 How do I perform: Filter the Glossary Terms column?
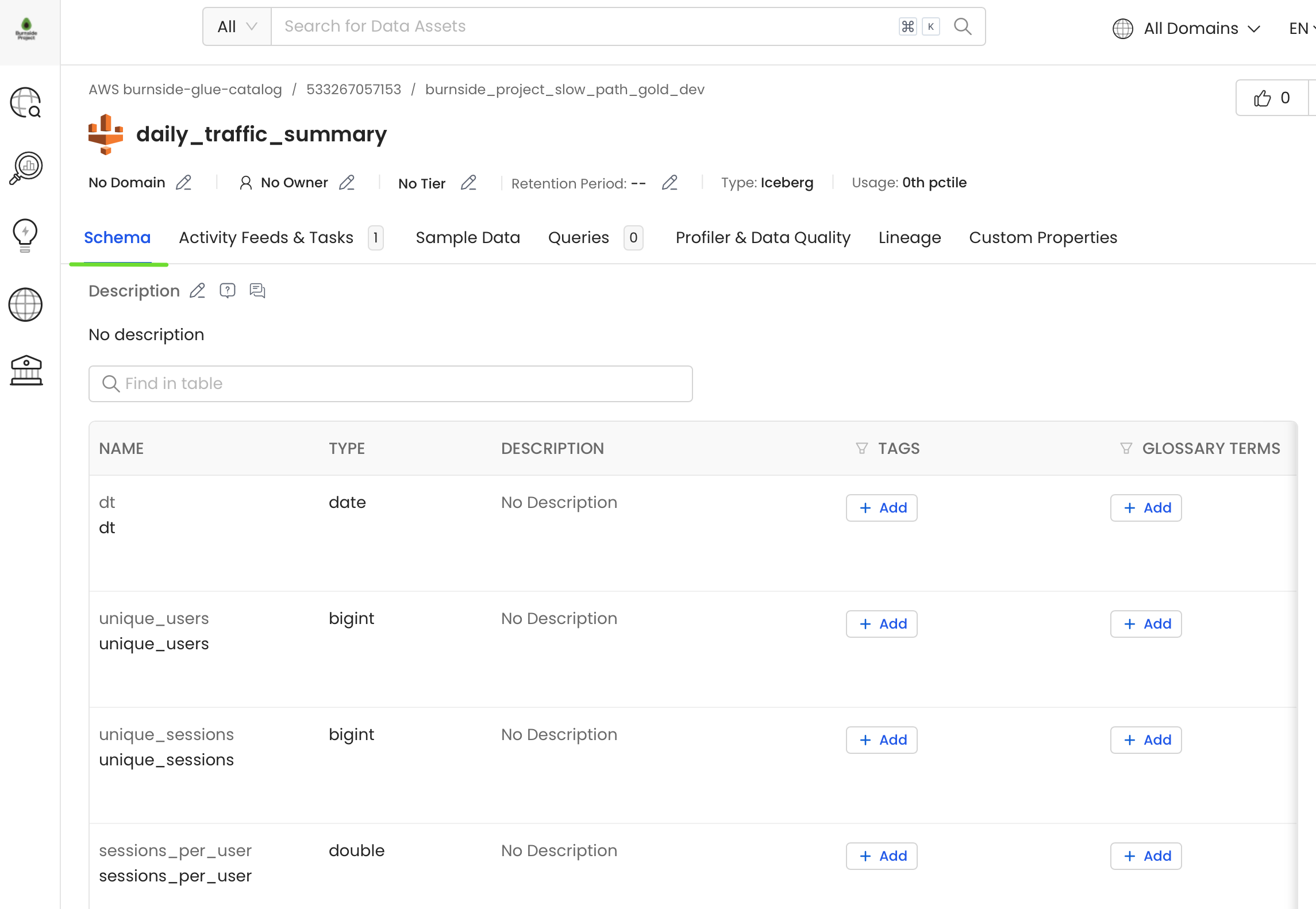[x=1126, y=448]
